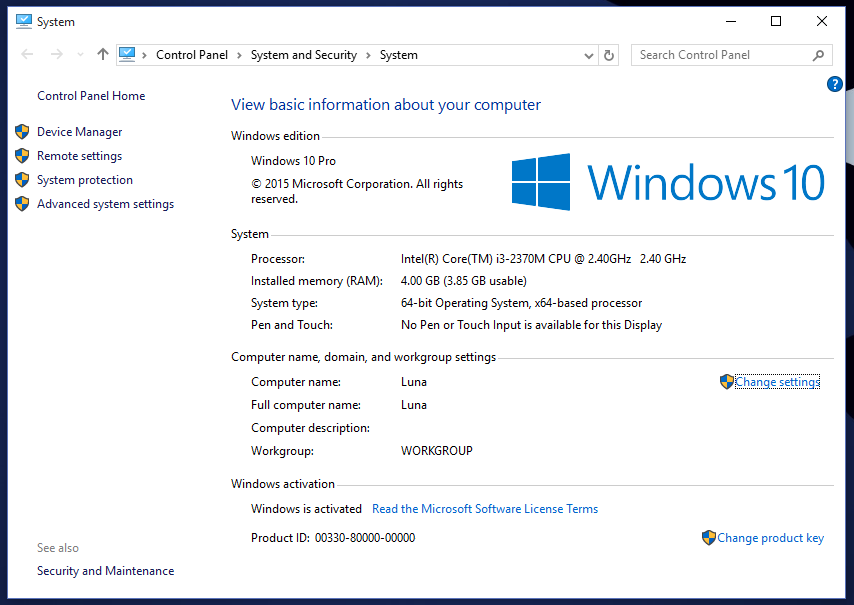Click the 'Computer description:' label
The image size is (854, 605).
click(x=310, y=428)
